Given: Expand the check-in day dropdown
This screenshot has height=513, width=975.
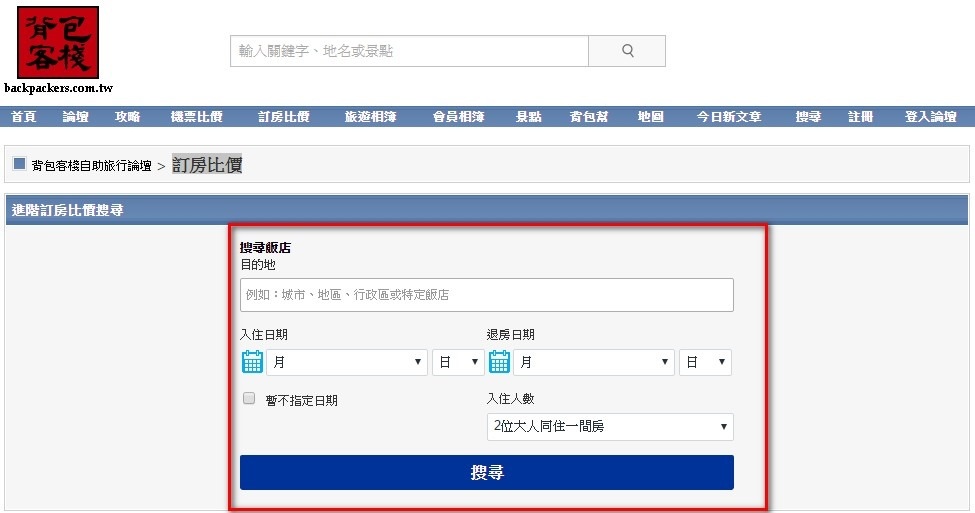Looking at the screenshot, I should pyautogui.click(x=458, y=362).
